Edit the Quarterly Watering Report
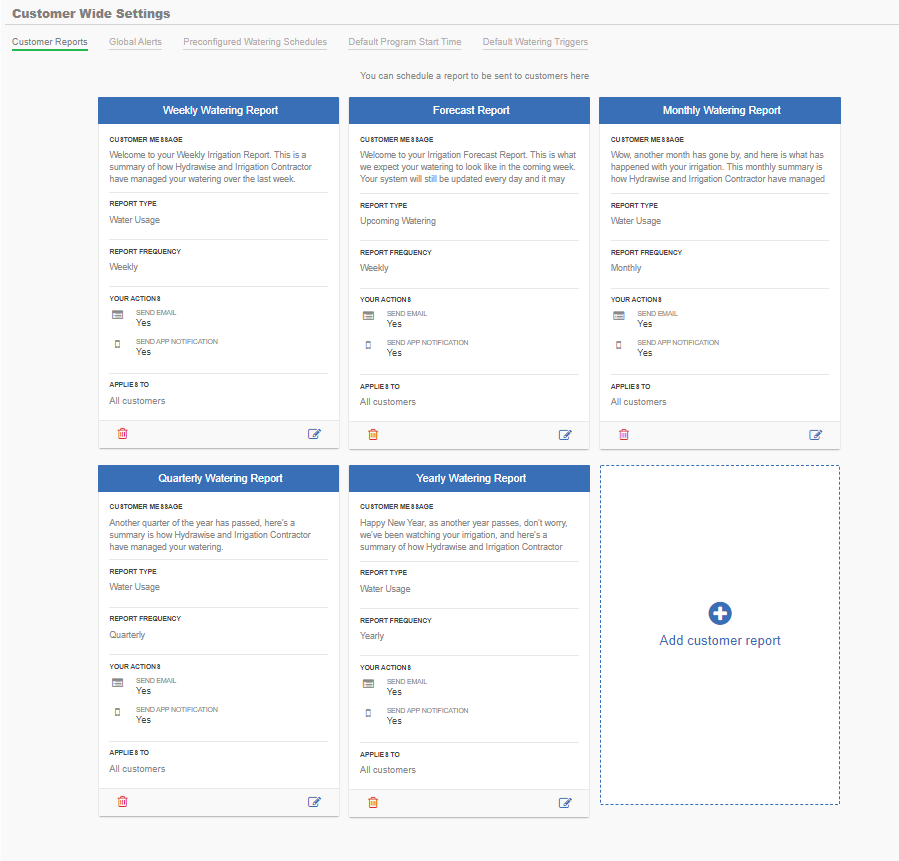899x861 pixels. coord(314,802)
